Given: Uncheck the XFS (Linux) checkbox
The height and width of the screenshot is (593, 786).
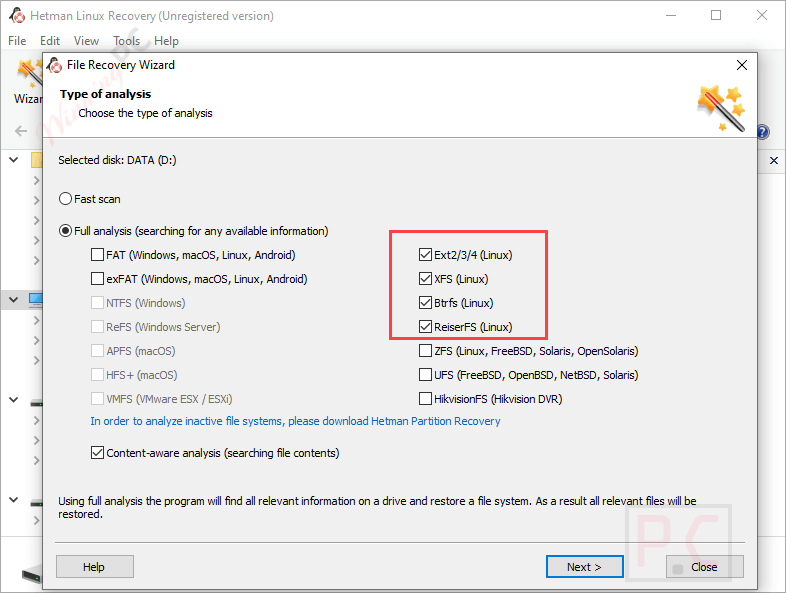Looking at the screenshot, I should click(426, 279).
